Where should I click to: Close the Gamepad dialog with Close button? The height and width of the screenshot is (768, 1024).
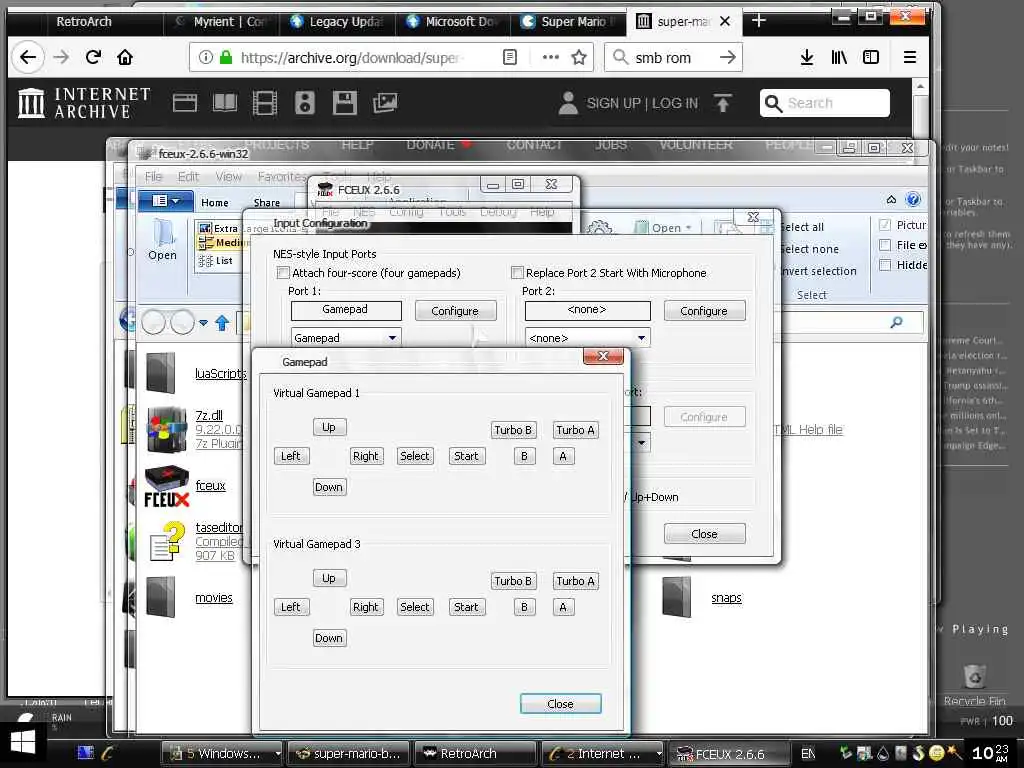(560, 703)
